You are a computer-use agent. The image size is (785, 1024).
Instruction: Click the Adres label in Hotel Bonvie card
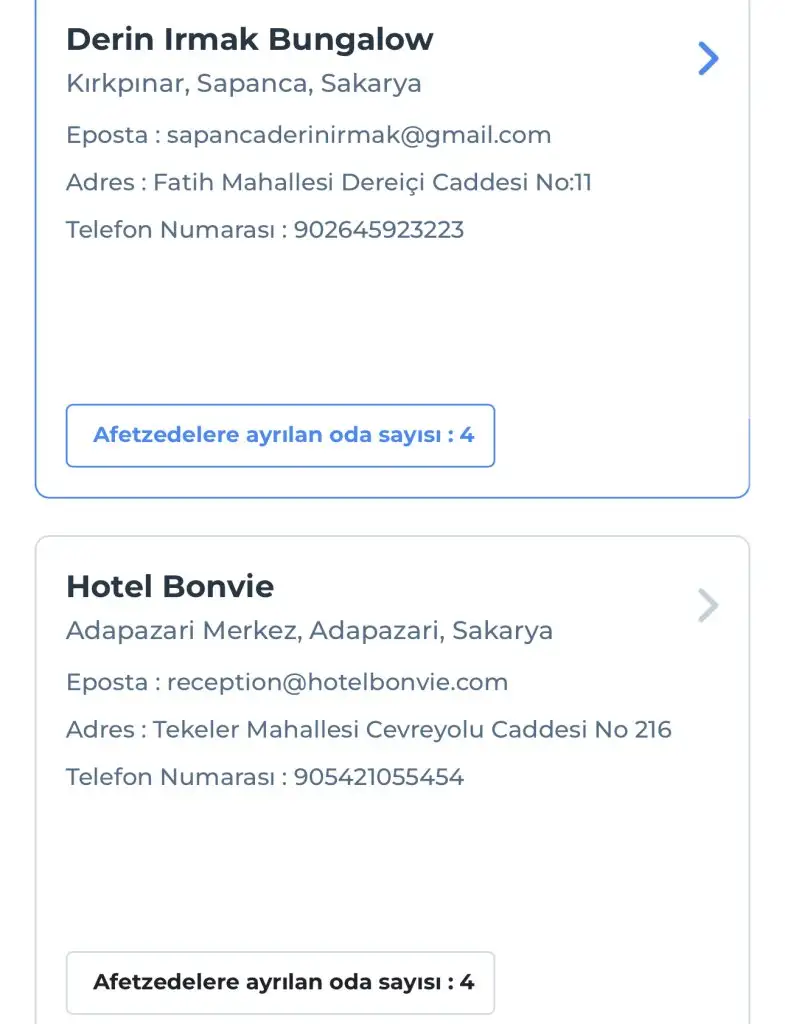pos(101,730)
